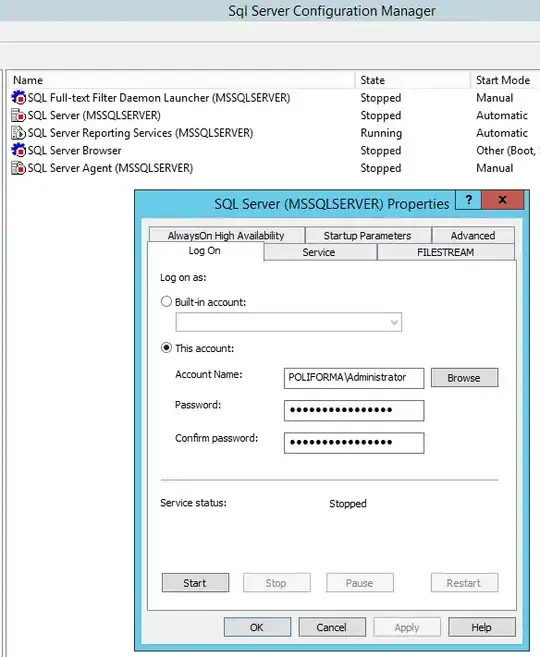This screenshot has width=540, height=657.
Task: Click the Apply button
Action: point(407,627)
